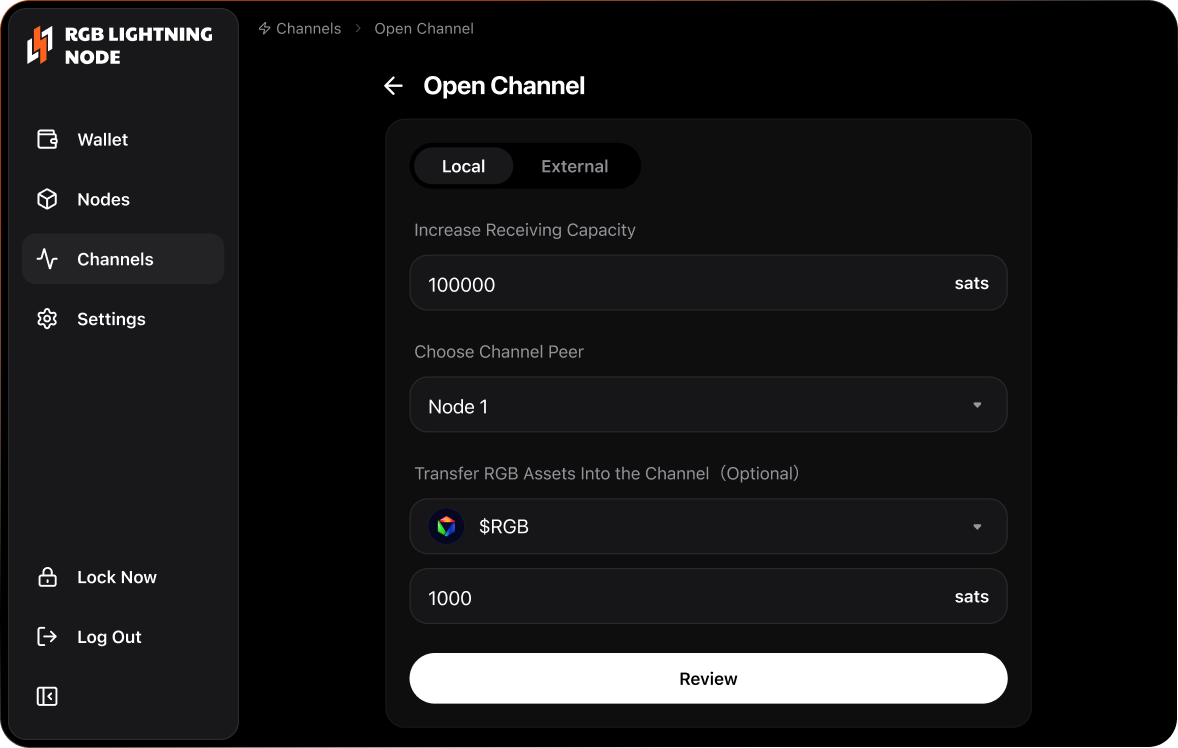The width and height of the screenshot is (1178, 748).
Task: Follow the Channels breadcrumb link
Action: pyautogui.click(x=309, y=29)
